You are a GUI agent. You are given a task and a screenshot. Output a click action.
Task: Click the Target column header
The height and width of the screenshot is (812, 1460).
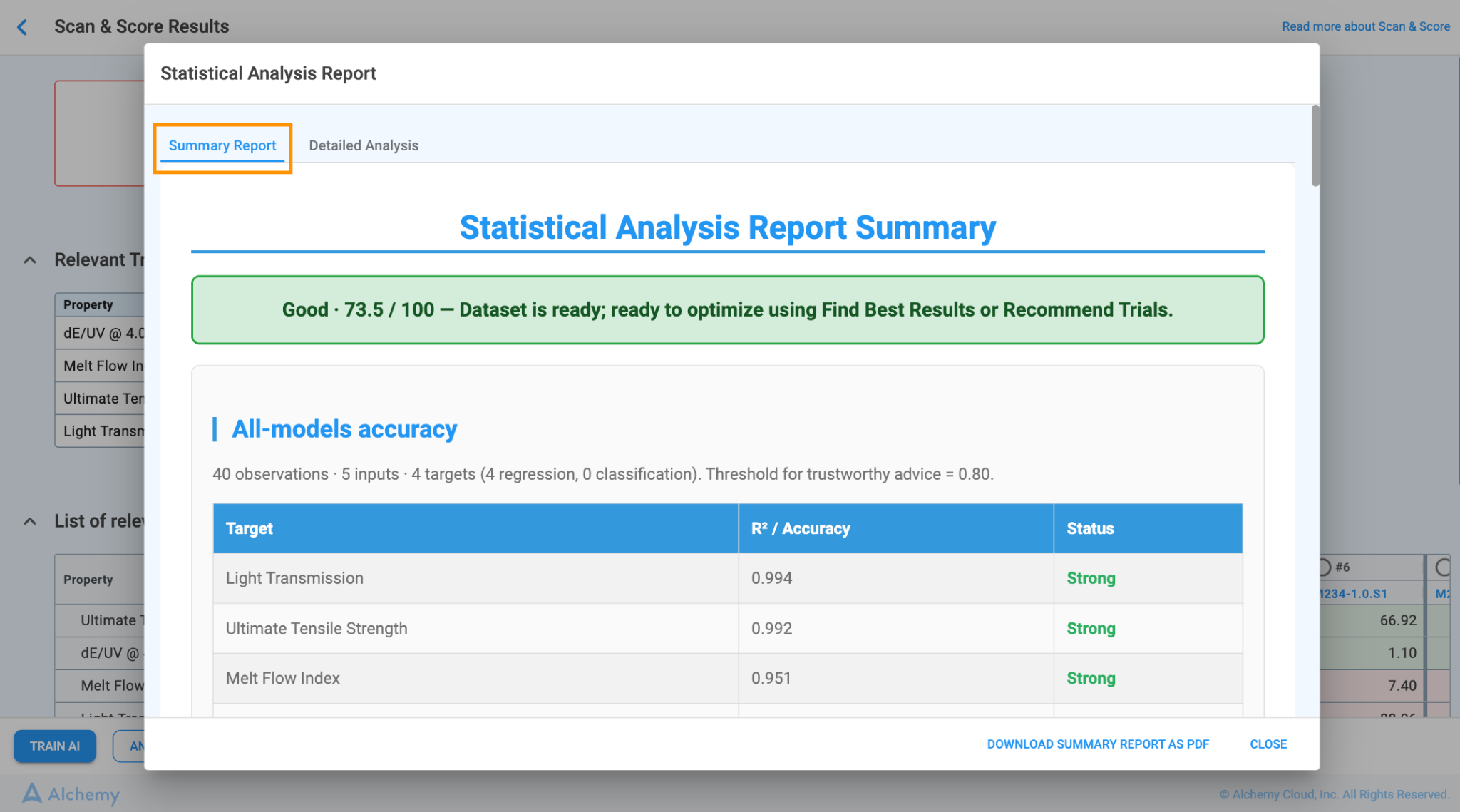tap(475, 528)
